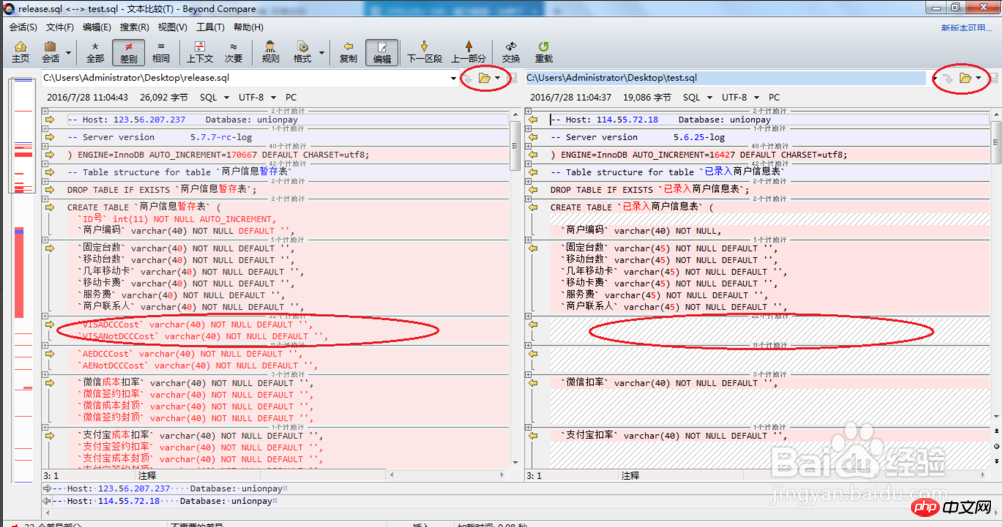Click the 会话 sessions toolbar icon
This screenshot has width=1002, height=527.
tap(50, 52)
